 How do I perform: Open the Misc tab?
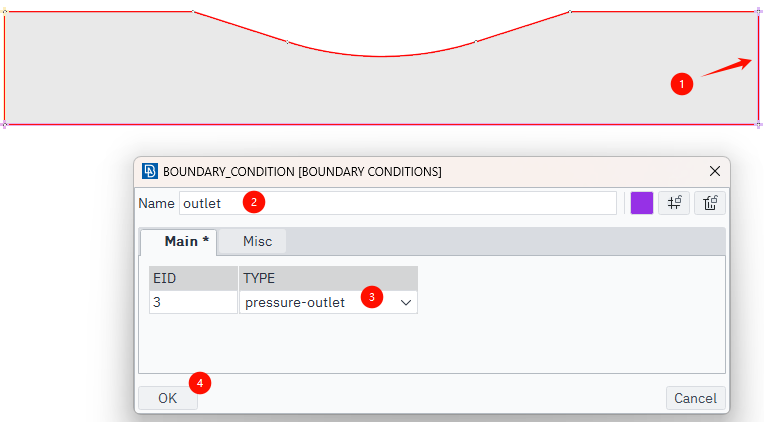(x=257, y=241)
